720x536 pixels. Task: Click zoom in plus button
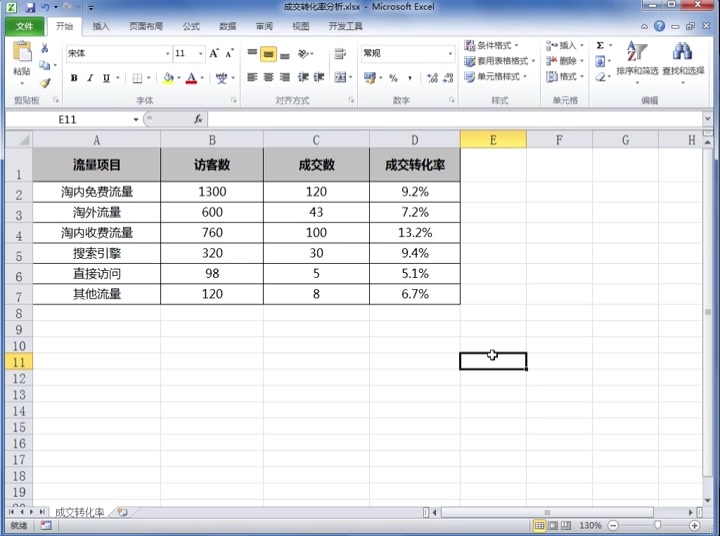click(694, 525)
